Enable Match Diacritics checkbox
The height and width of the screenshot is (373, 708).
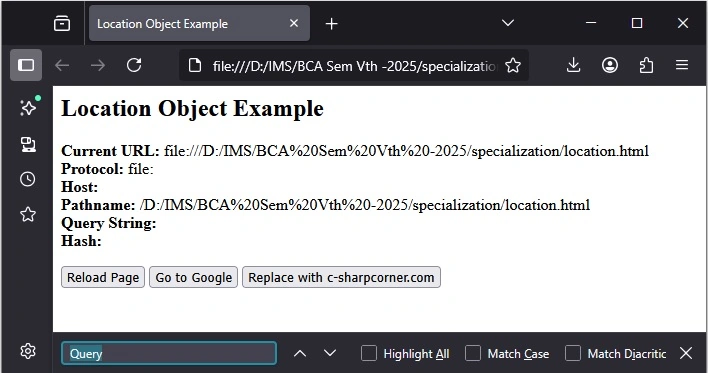coord(573,353)
